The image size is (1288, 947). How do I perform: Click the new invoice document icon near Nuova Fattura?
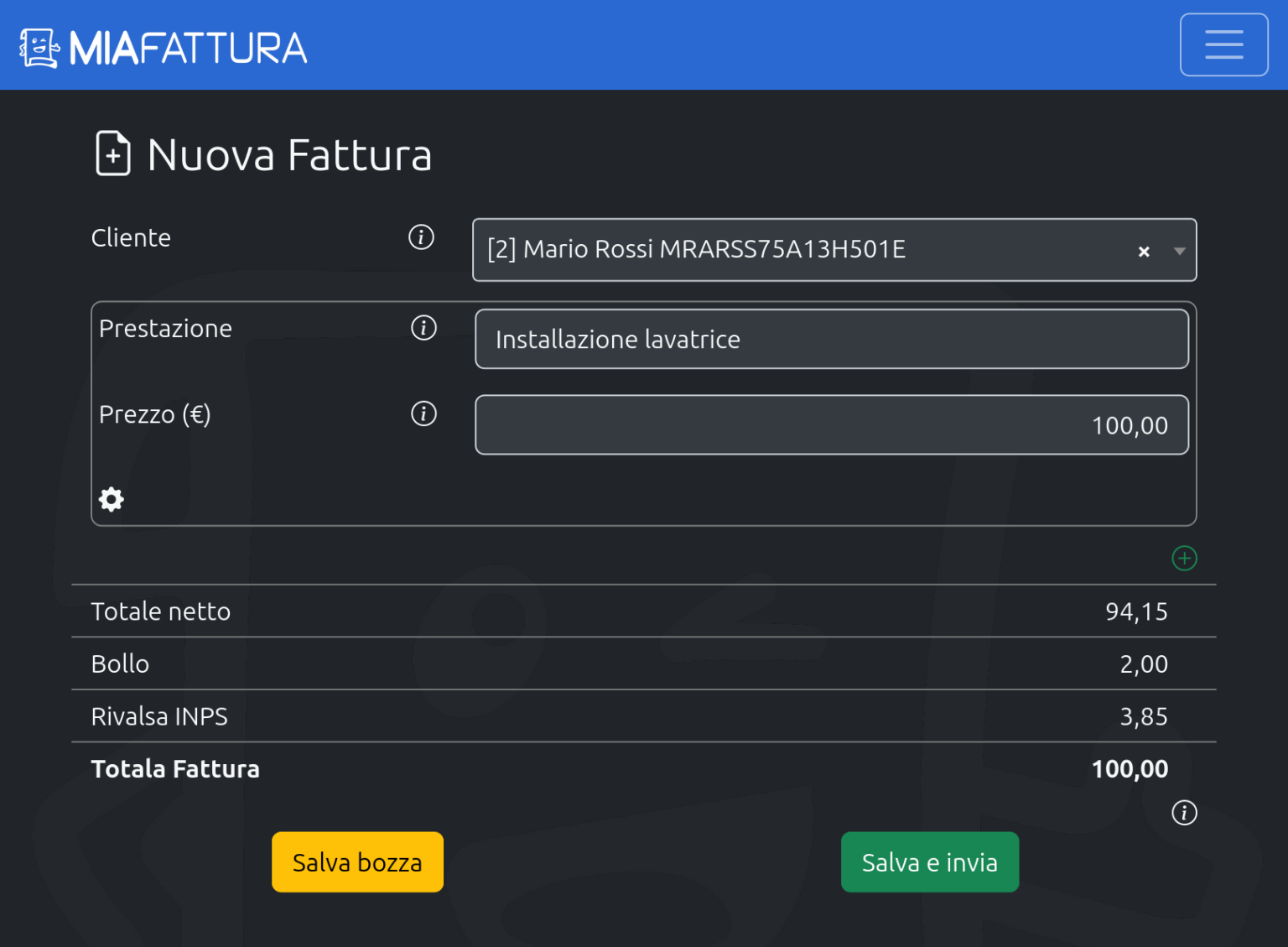pyautogui.click(x=112, y=154)
